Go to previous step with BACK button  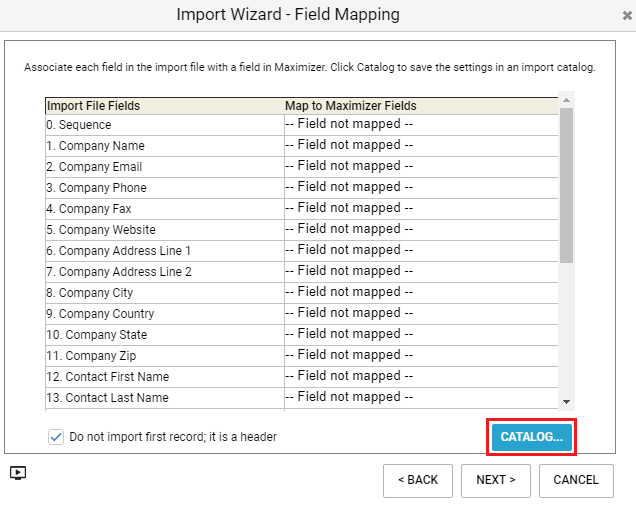pyautogui.click(x=418, y=480)
